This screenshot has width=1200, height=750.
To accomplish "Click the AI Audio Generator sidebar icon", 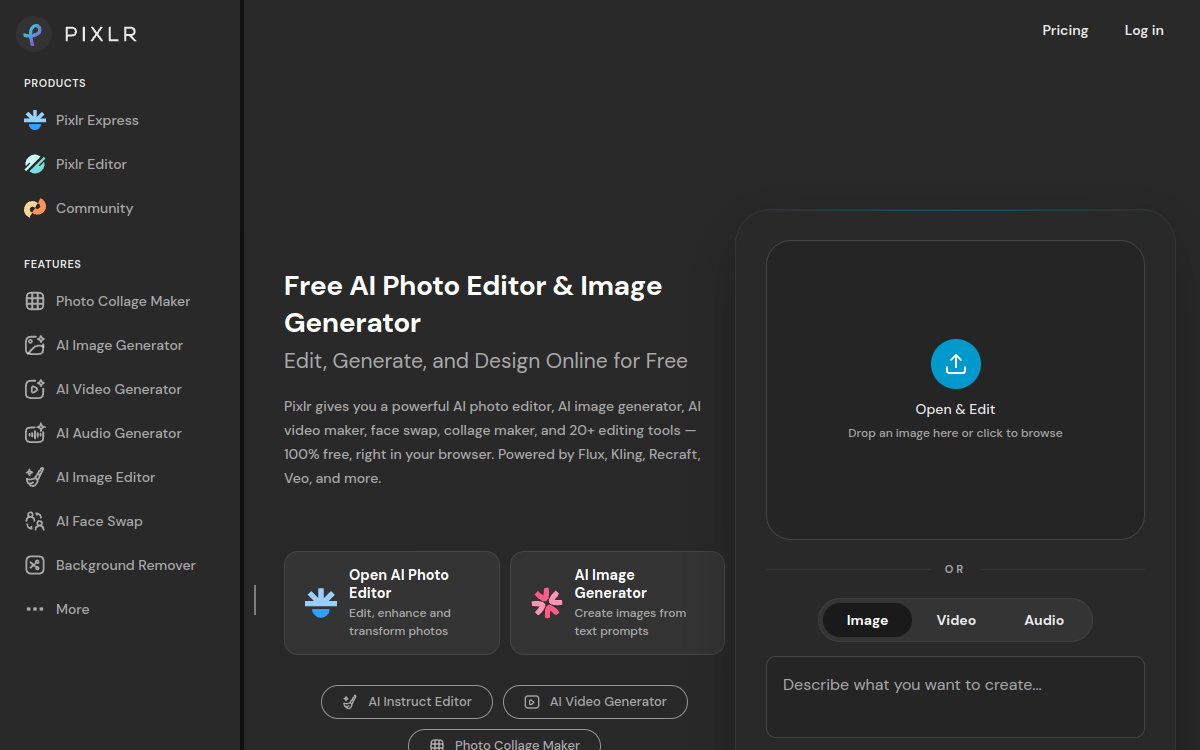I will click(x=35, y=433).
